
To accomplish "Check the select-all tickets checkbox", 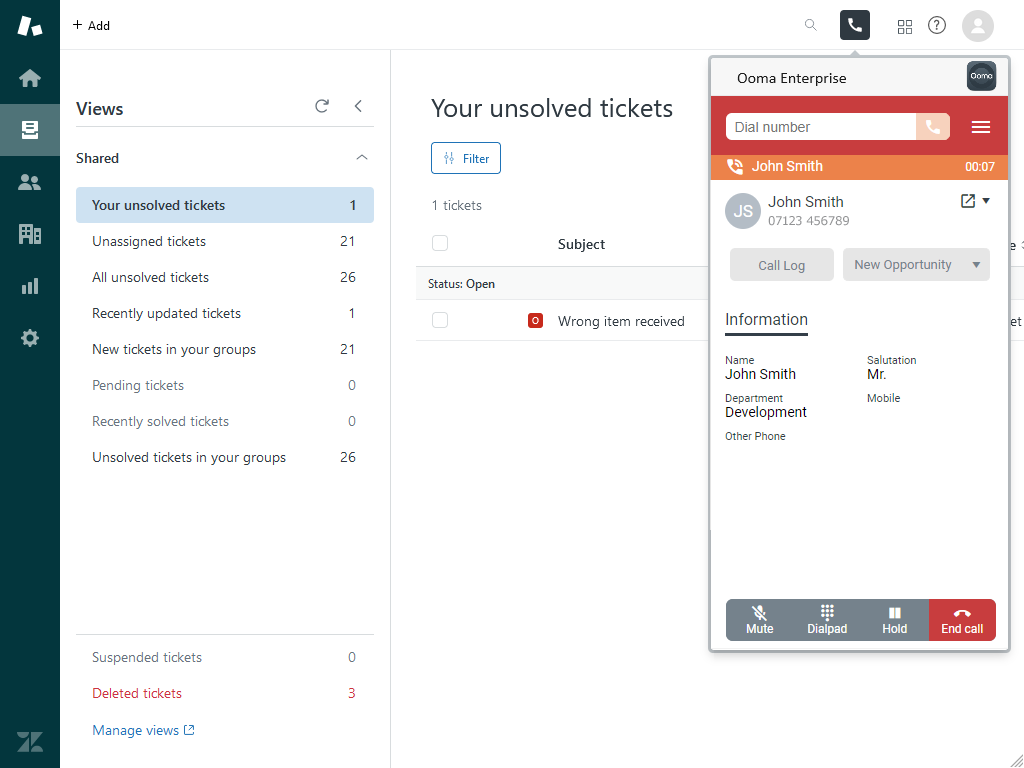I will click(x=440, y=243).
